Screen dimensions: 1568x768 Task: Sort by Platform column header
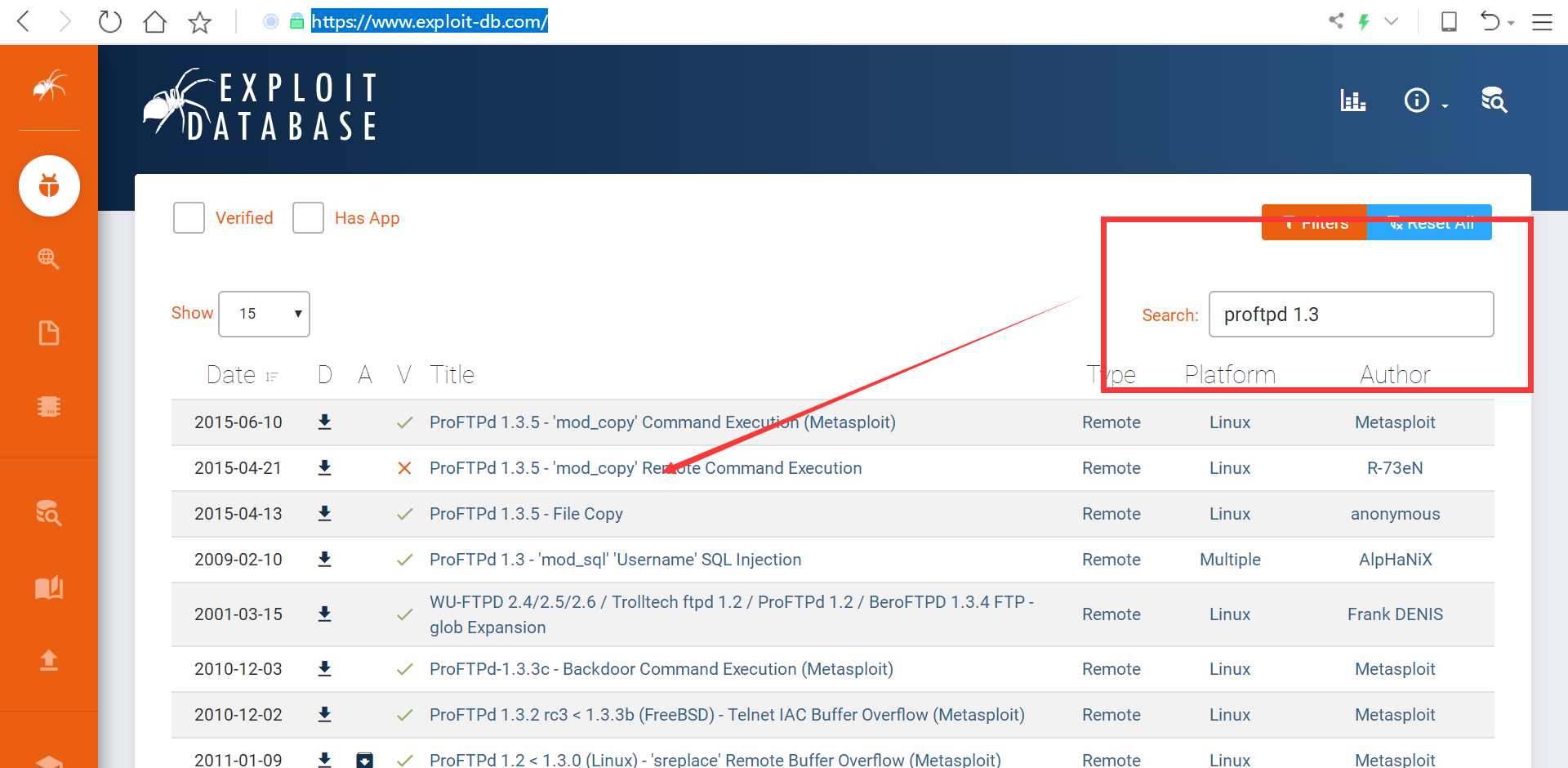(1230, 375)
